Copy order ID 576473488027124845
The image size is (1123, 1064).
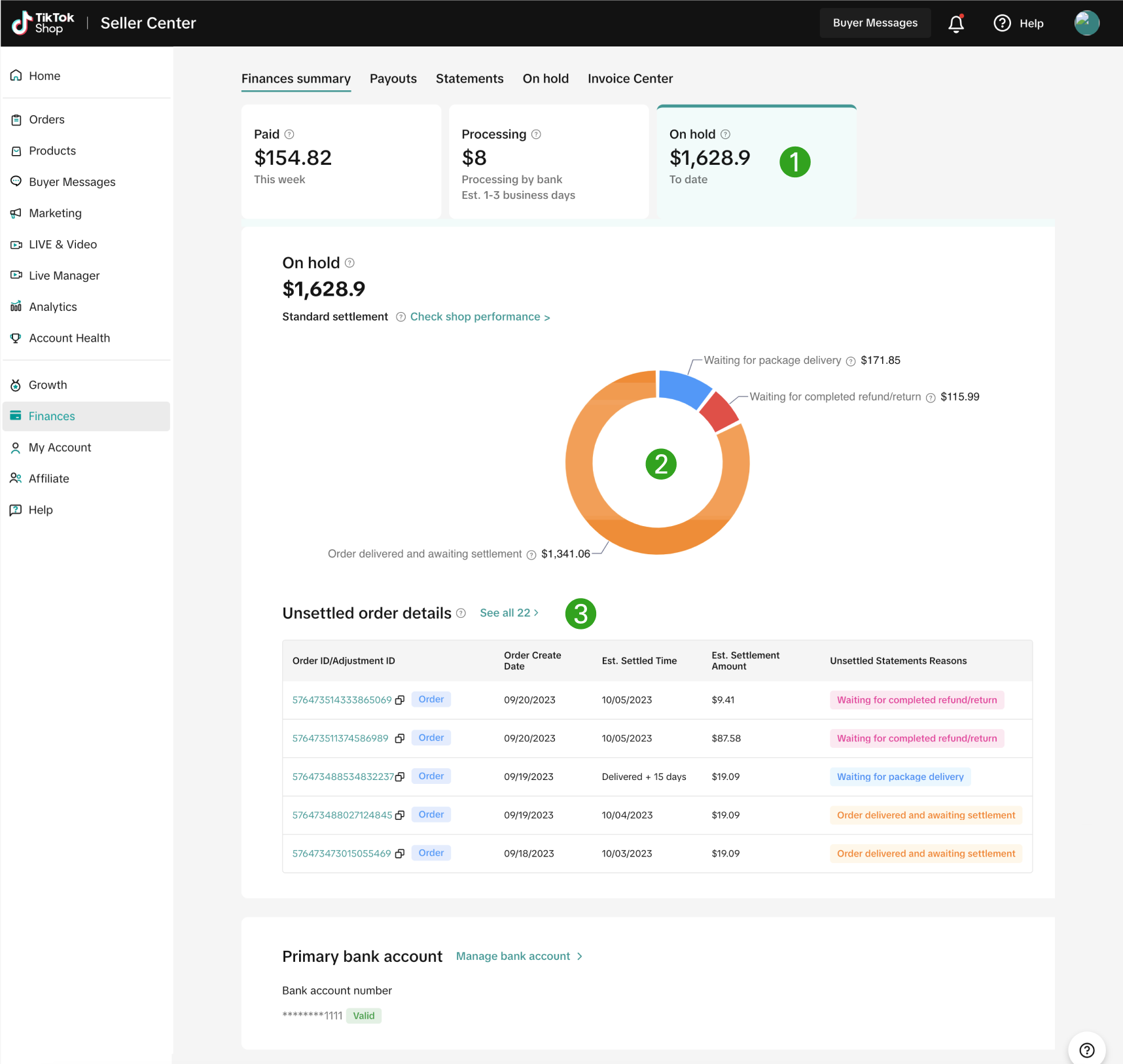coord(400,815)
